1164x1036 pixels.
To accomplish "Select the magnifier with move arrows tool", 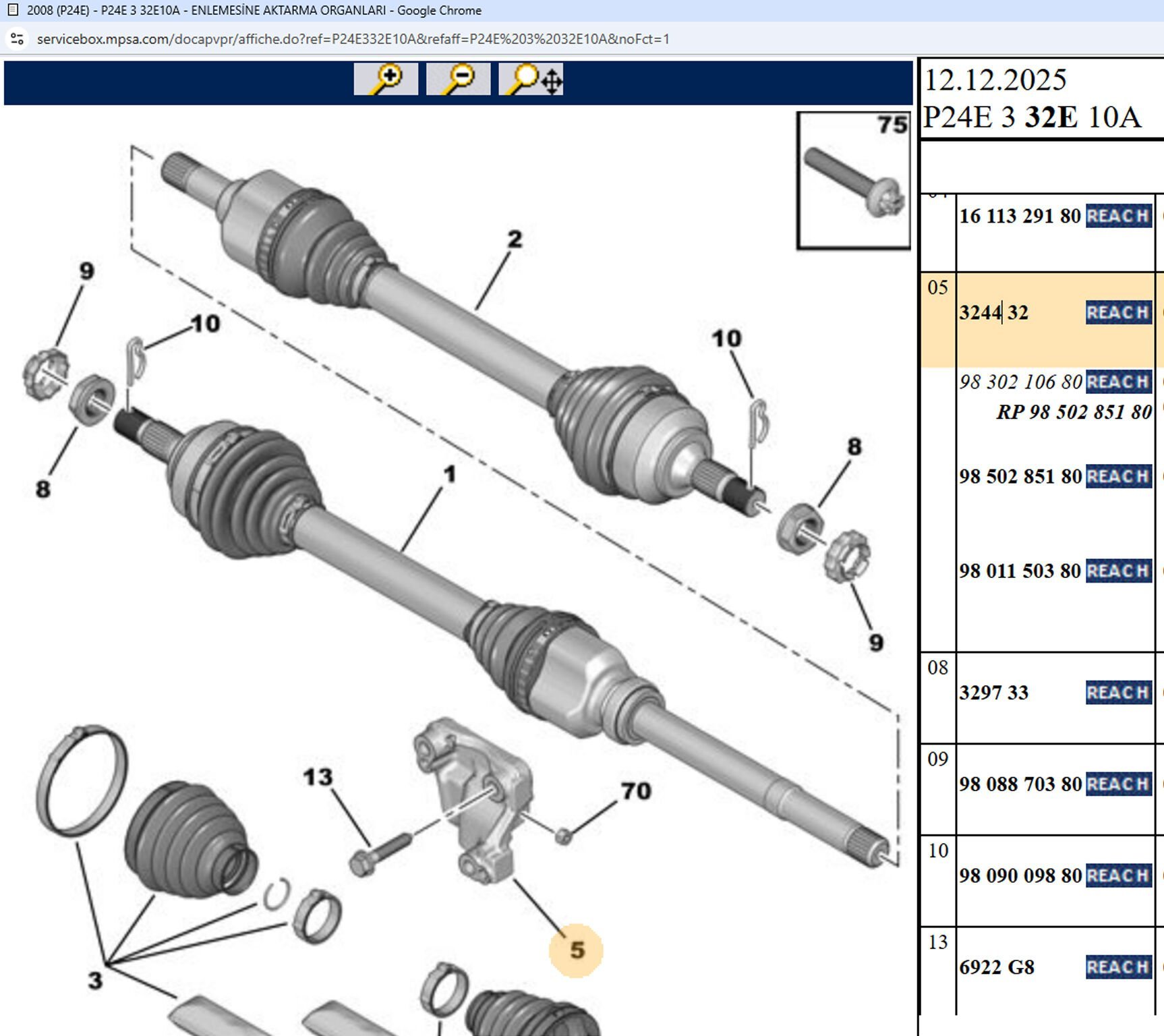I will 531,80.
